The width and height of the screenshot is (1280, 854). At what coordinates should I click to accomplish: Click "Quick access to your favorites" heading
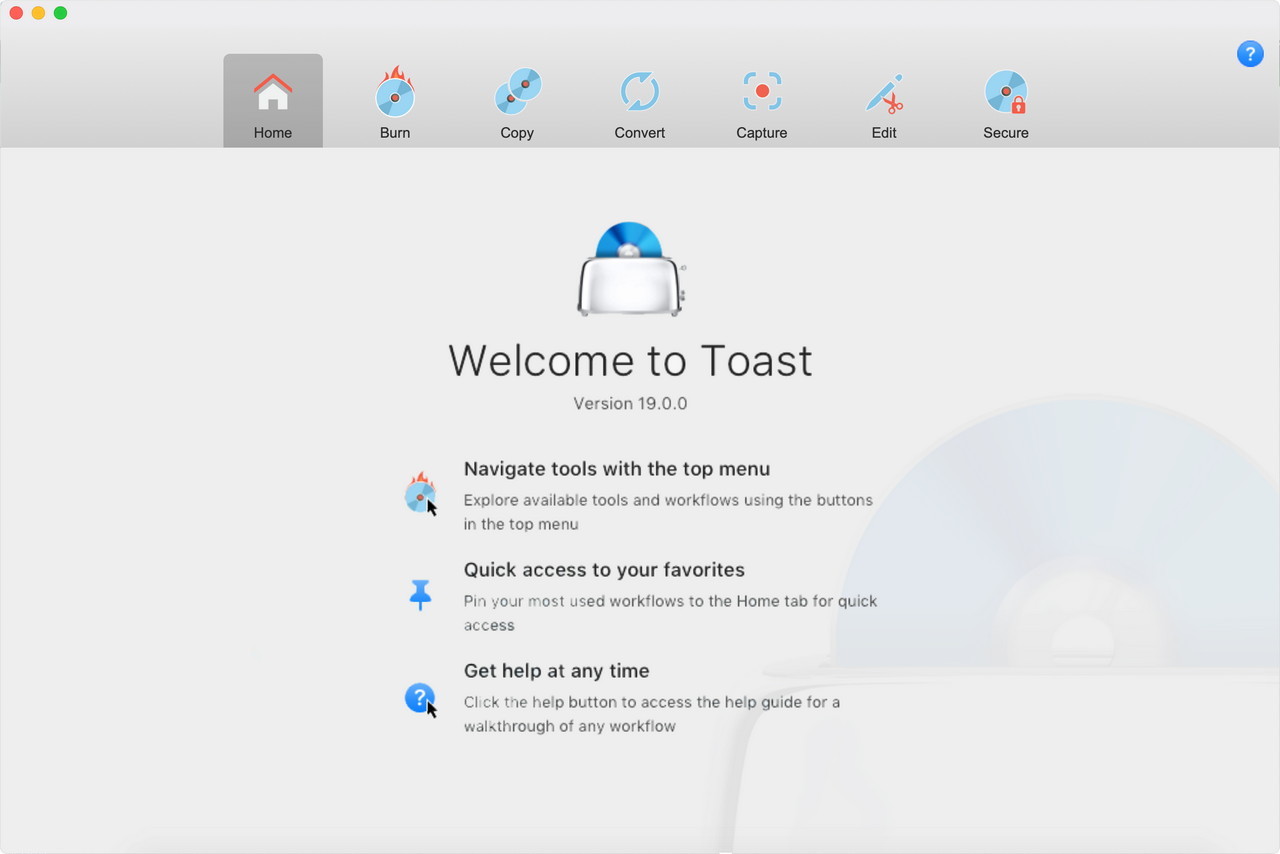604,570
